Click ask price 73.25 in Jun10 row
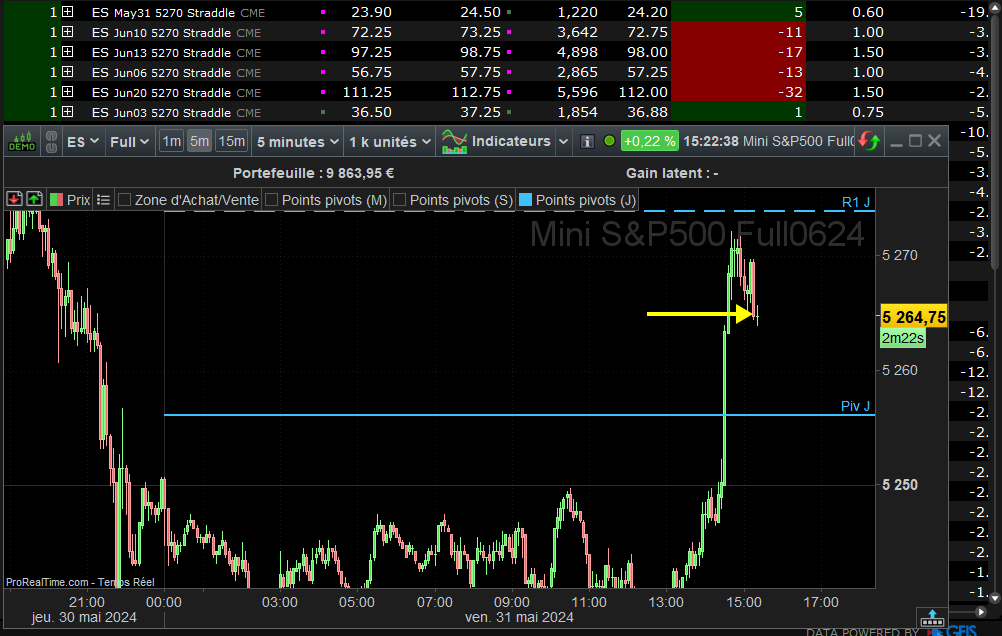 (x=481, y=32)
